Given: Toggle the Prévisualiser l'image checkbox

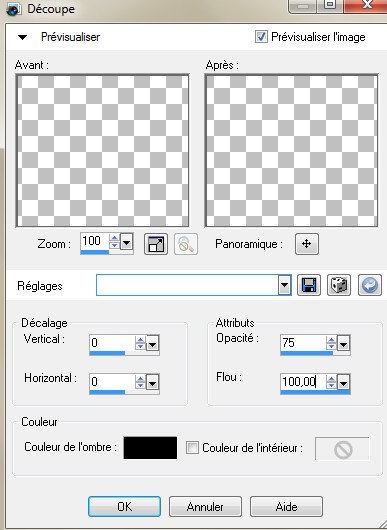Looking at the screenshot, I should 261,37.
